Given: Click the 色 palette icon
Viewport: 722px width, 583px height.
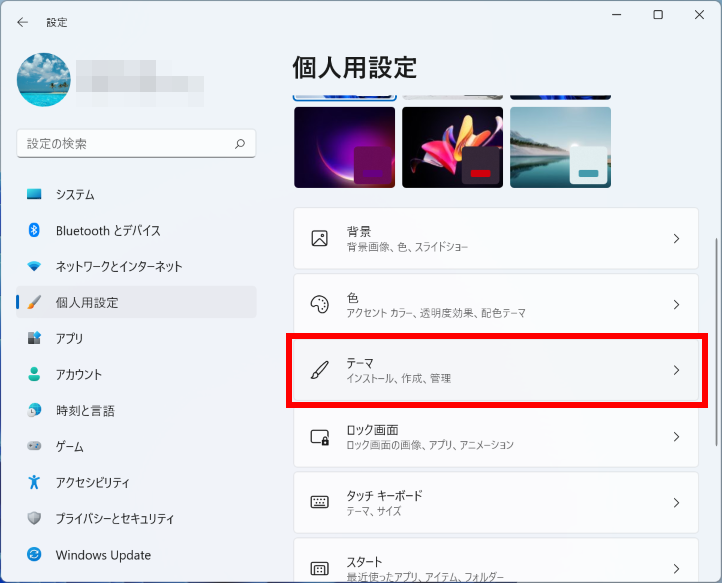Looking at the screenshot, I should (x=320, y=304).
